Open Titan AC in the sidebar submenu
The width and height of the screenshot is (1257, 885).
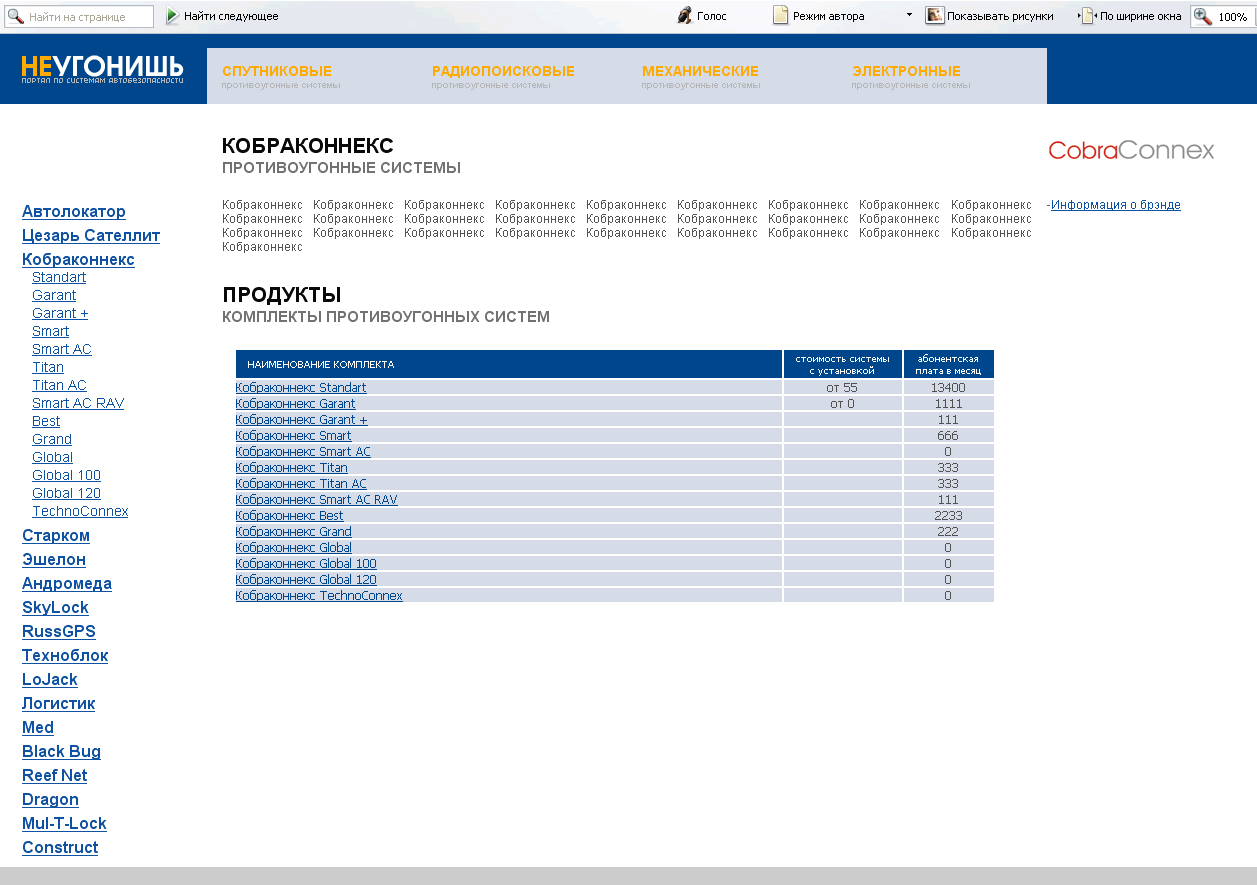pyautogui.click(x=59, y=385)
